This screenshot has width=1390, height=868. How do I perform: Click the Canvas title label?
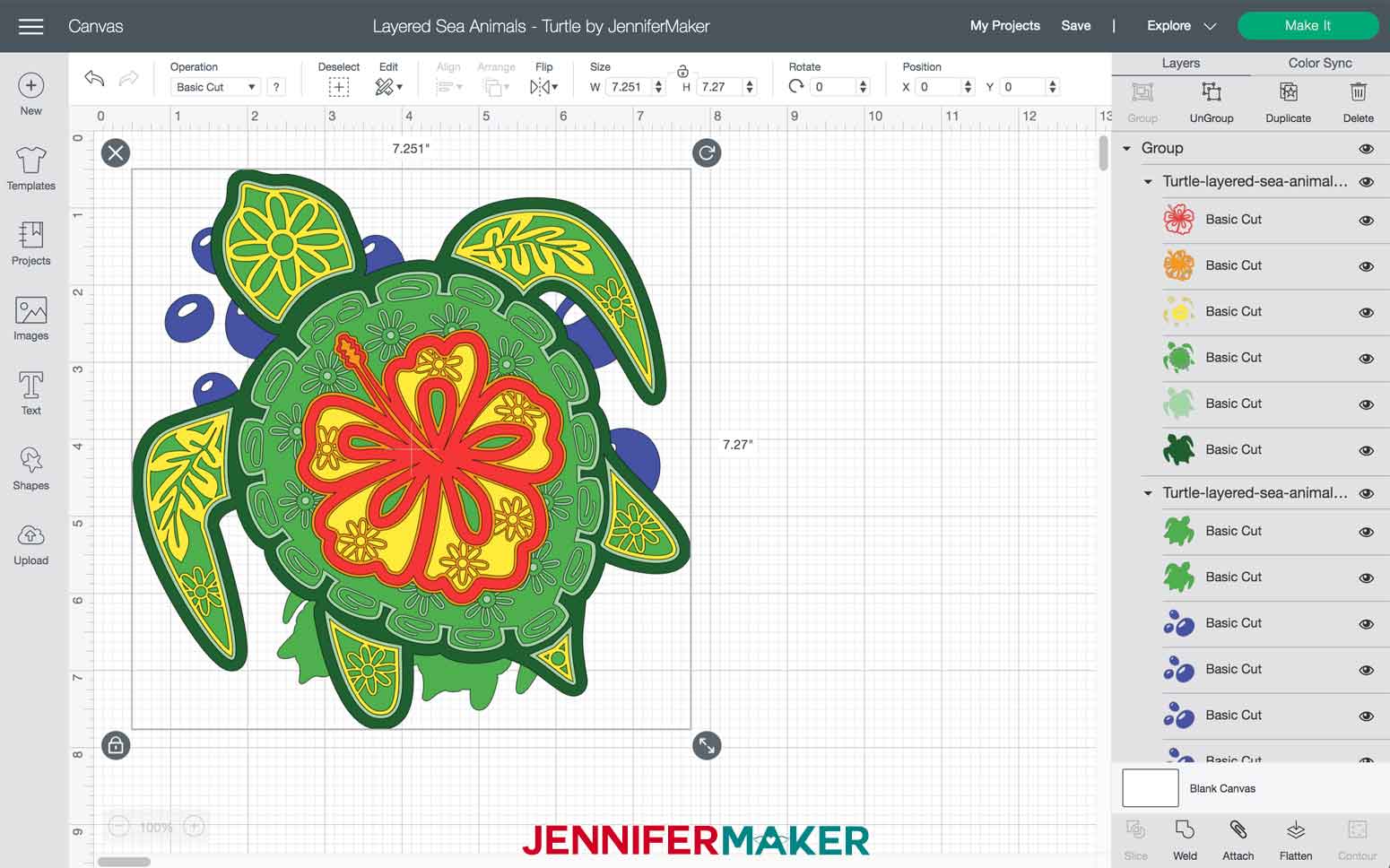click(96, 27)
